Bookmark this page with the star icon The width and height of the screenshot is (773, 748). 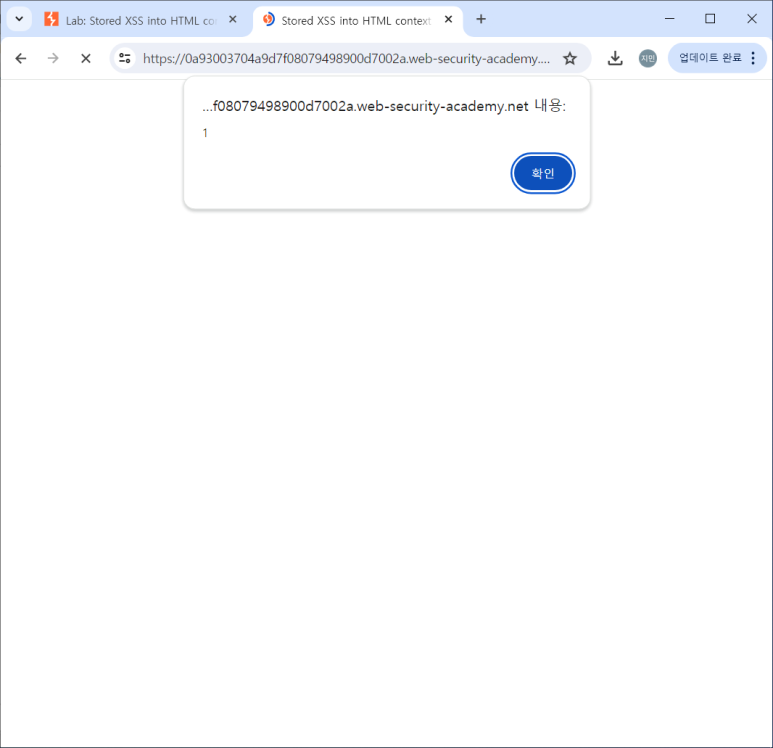(570, 58)
